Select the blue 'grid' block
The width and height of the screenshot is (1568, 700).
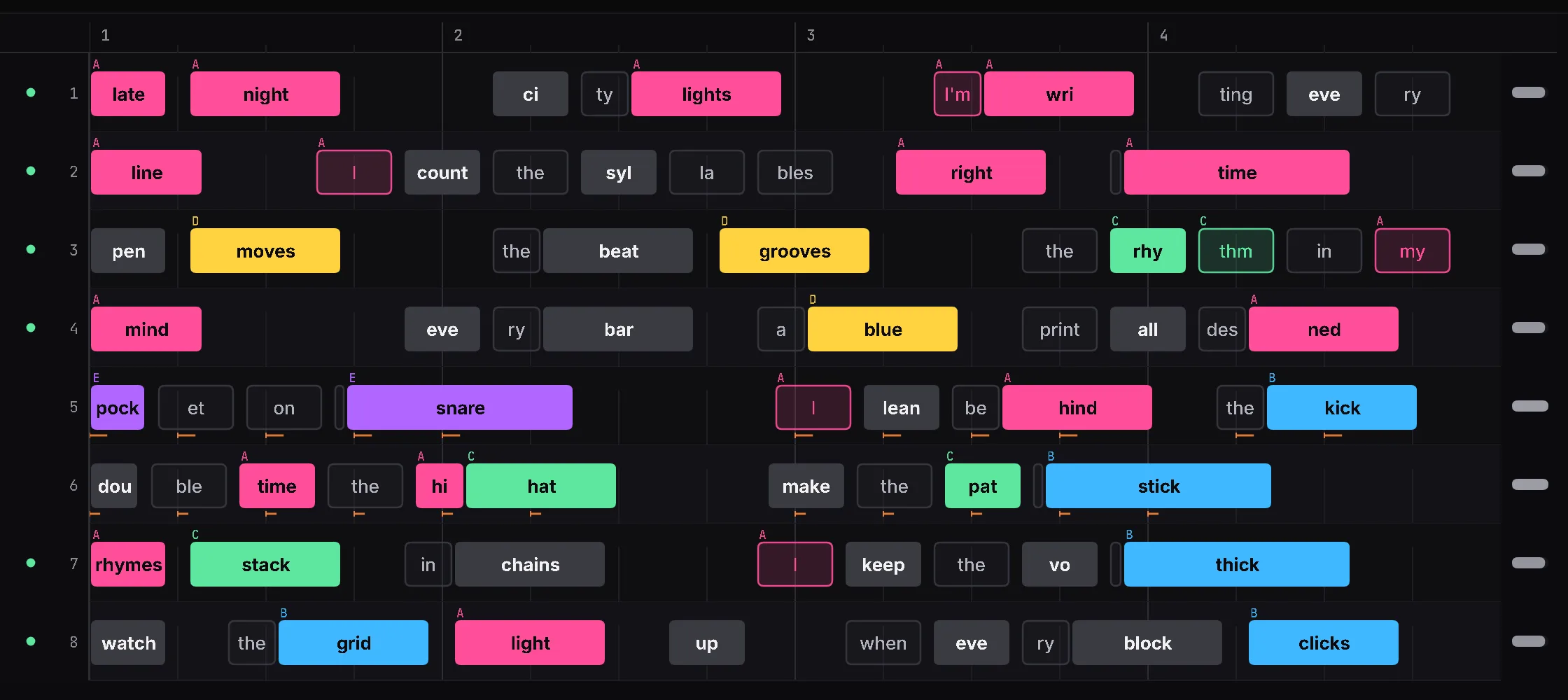353,643
